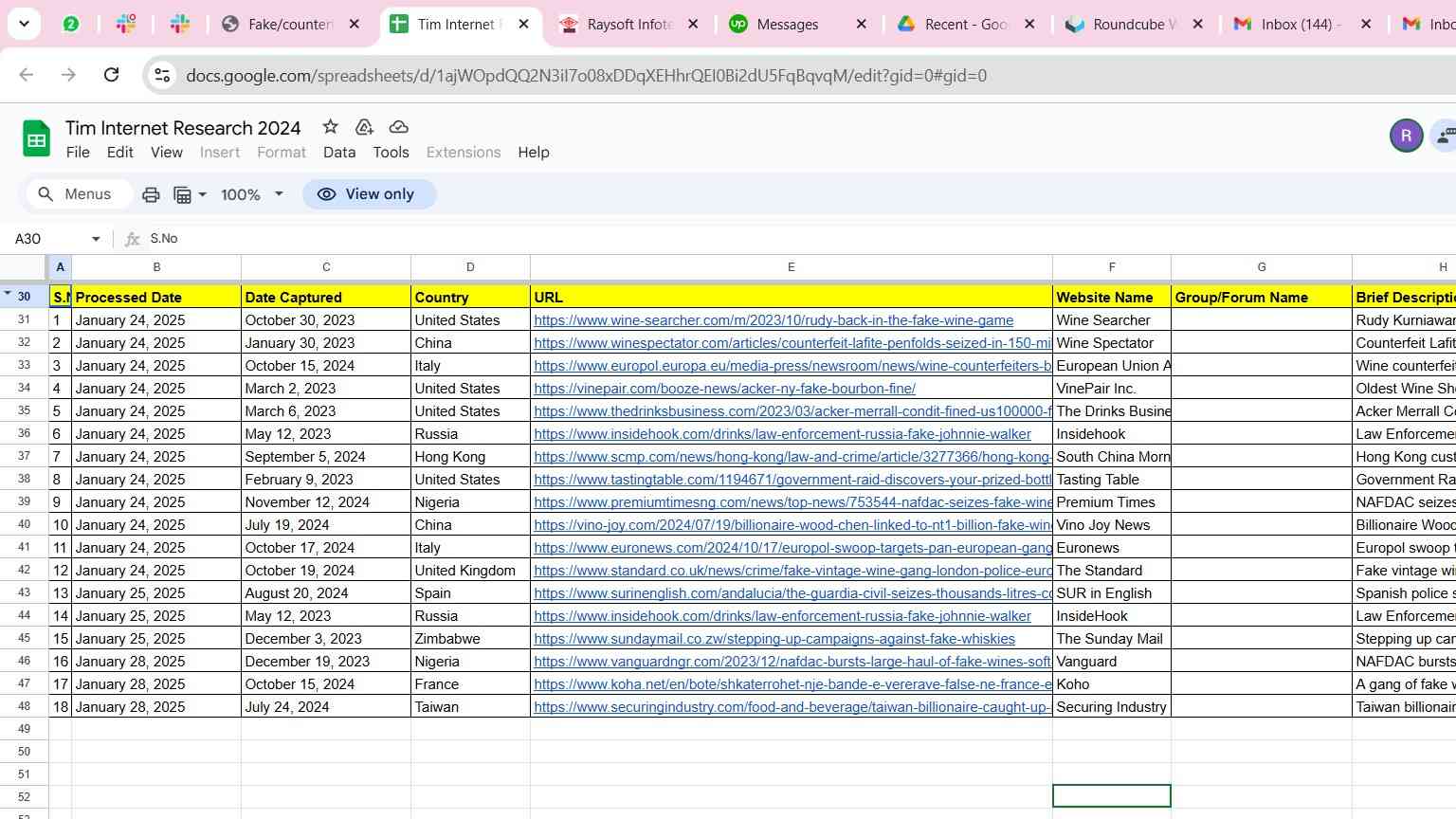Screen dimensions: 1456x819
Task: Click the Name box showing A30
Action: point(47,239)
